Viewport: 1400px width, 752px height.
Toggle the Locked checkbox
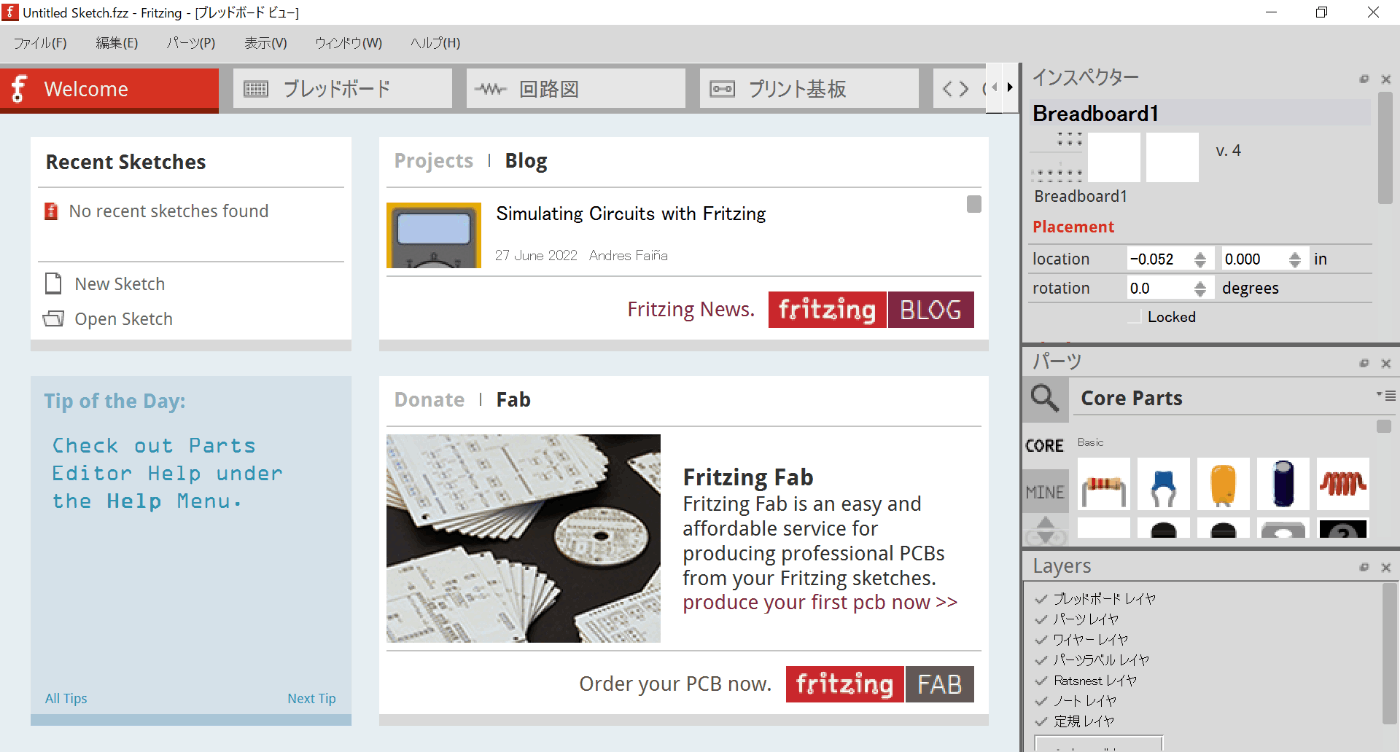(x=1135, y=317)
